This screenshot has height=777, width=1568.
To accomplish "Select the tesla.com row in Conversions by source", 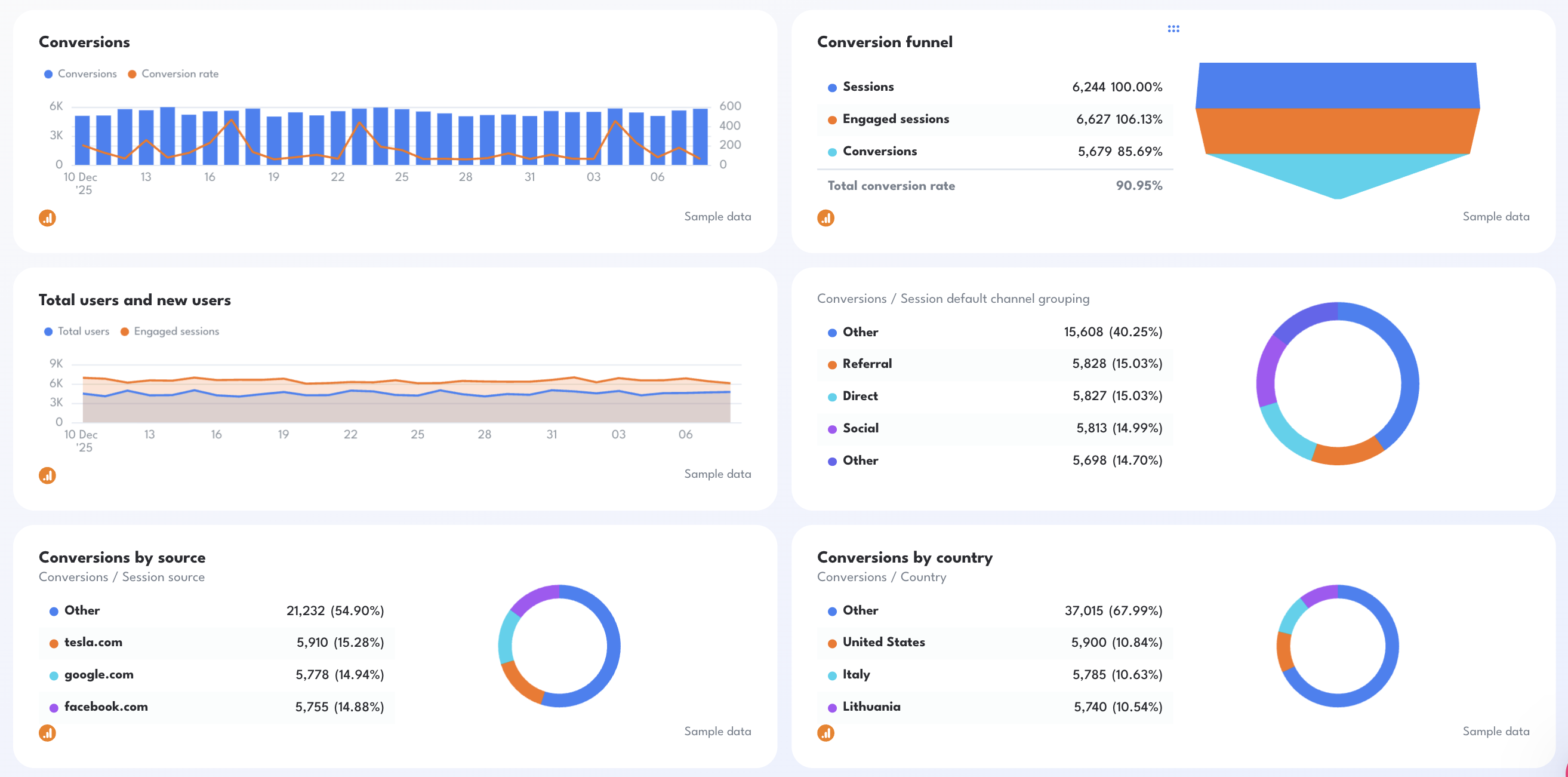I will pyautogui.click(x=217, y=643).
